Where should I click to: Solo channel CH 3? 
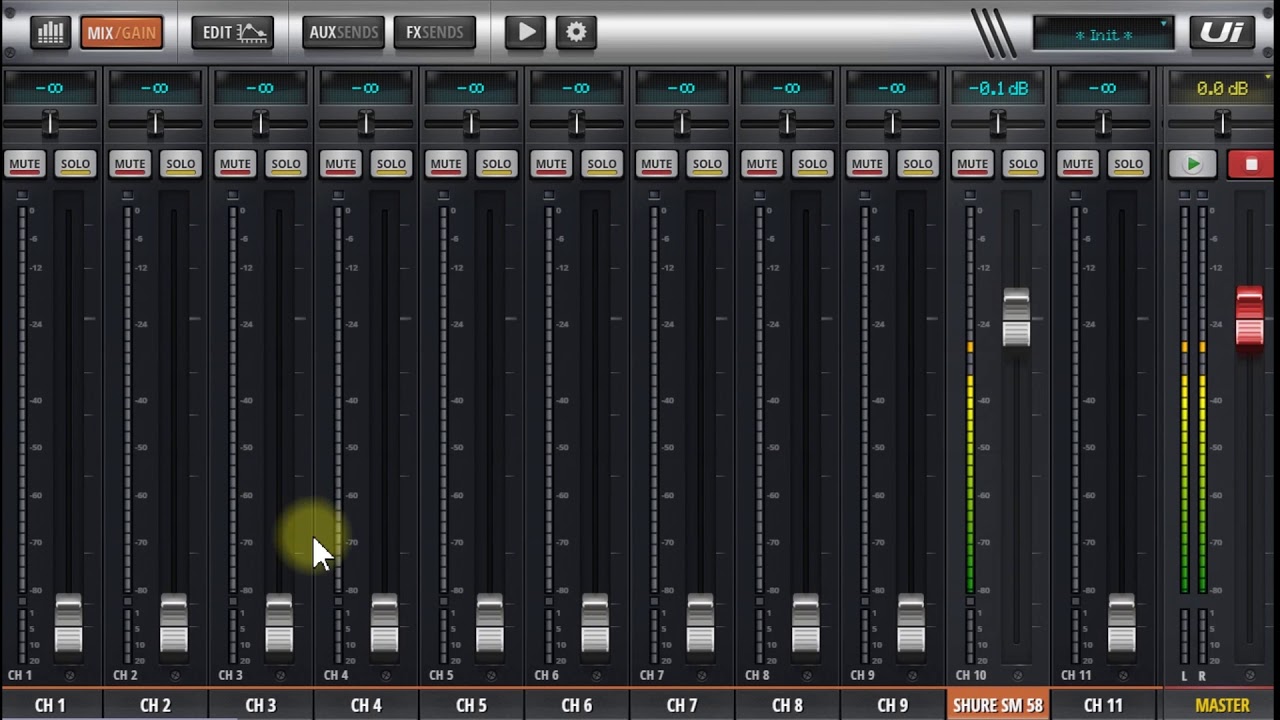286,164
